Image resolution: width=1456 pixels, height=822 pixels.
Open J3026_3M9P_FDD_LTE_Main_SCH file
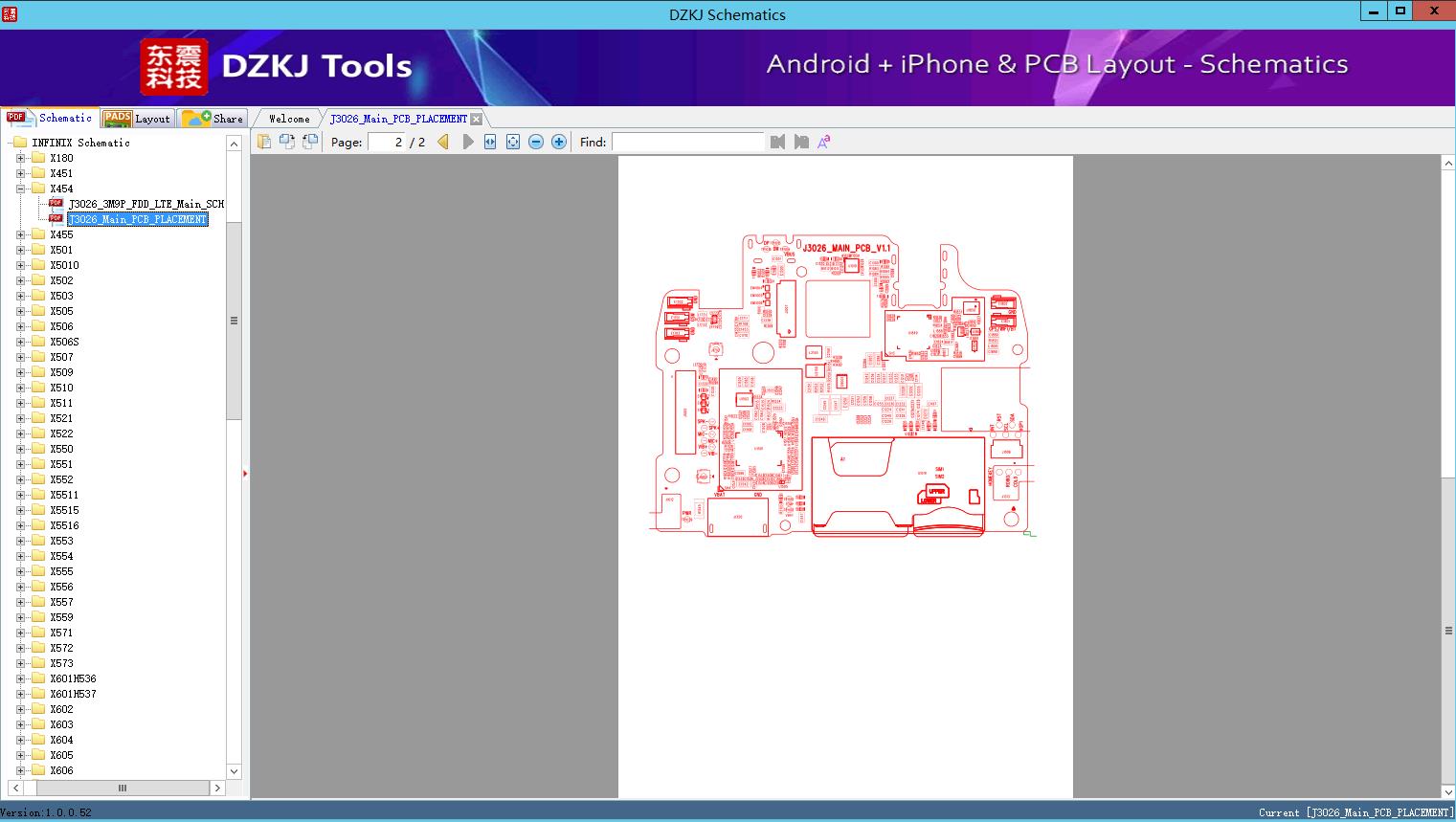(146, 204)
